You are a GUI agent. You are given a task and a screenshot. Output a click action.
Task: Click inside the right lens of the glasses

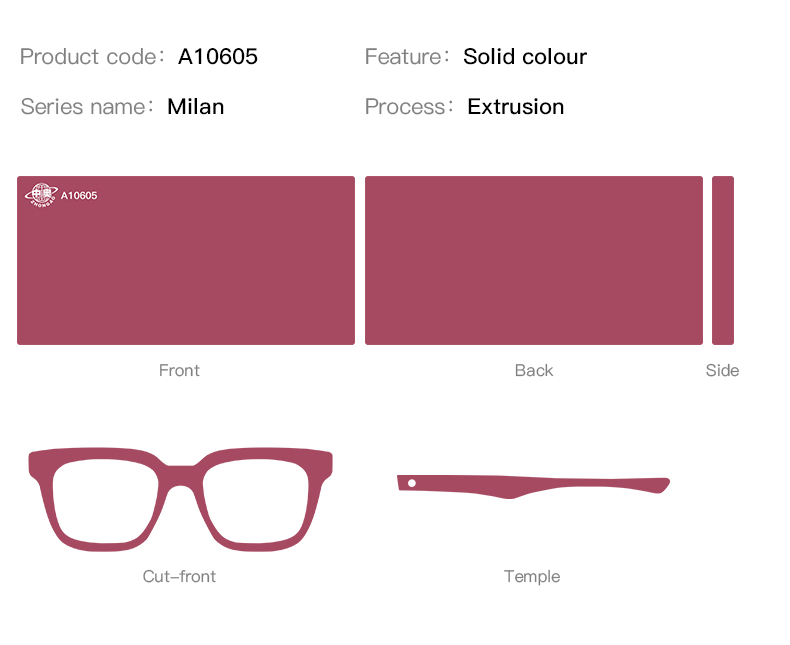(x=258, y=498)
